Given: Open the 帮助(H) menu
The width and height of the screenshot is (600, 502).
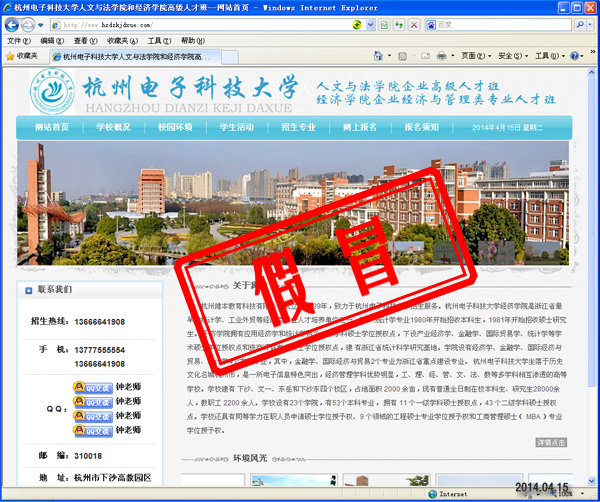Looking at the screenshot, I should coord(192,41).
